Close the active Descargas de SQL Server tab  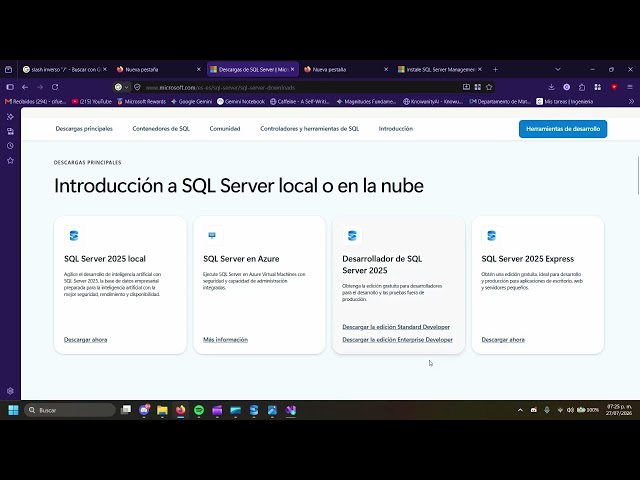(292, 69)
